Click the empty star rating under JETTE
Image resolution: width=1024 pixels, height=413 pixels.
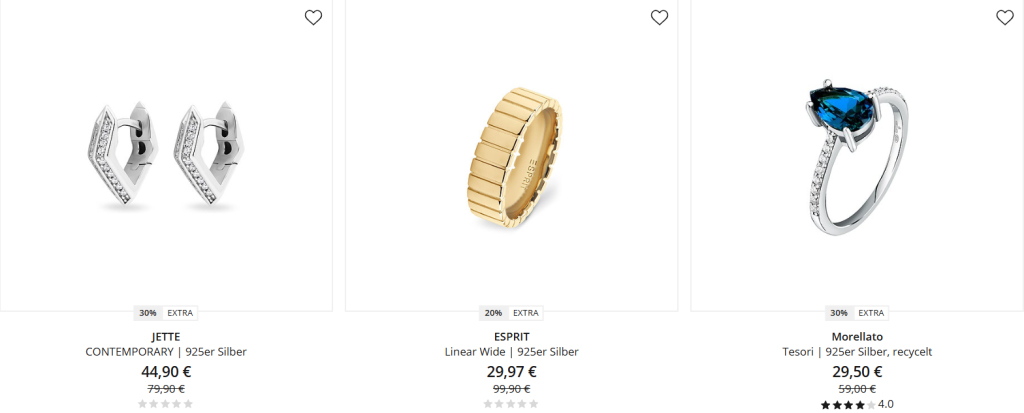pyautogui.click(x=166, y=405)
